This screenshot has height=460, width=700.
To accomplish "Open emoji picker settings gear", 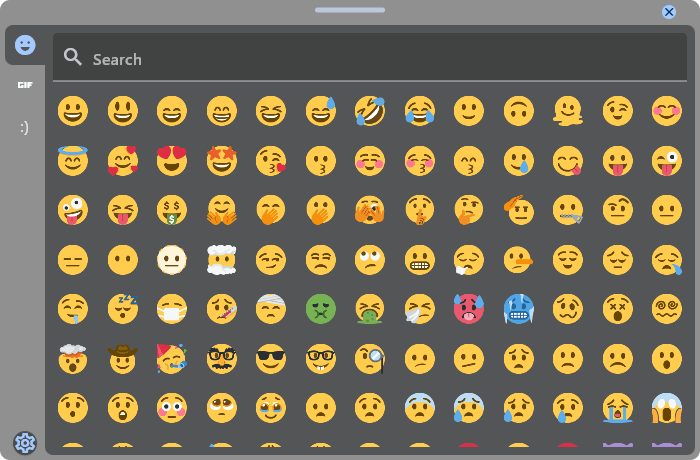I will click(25, 443).
